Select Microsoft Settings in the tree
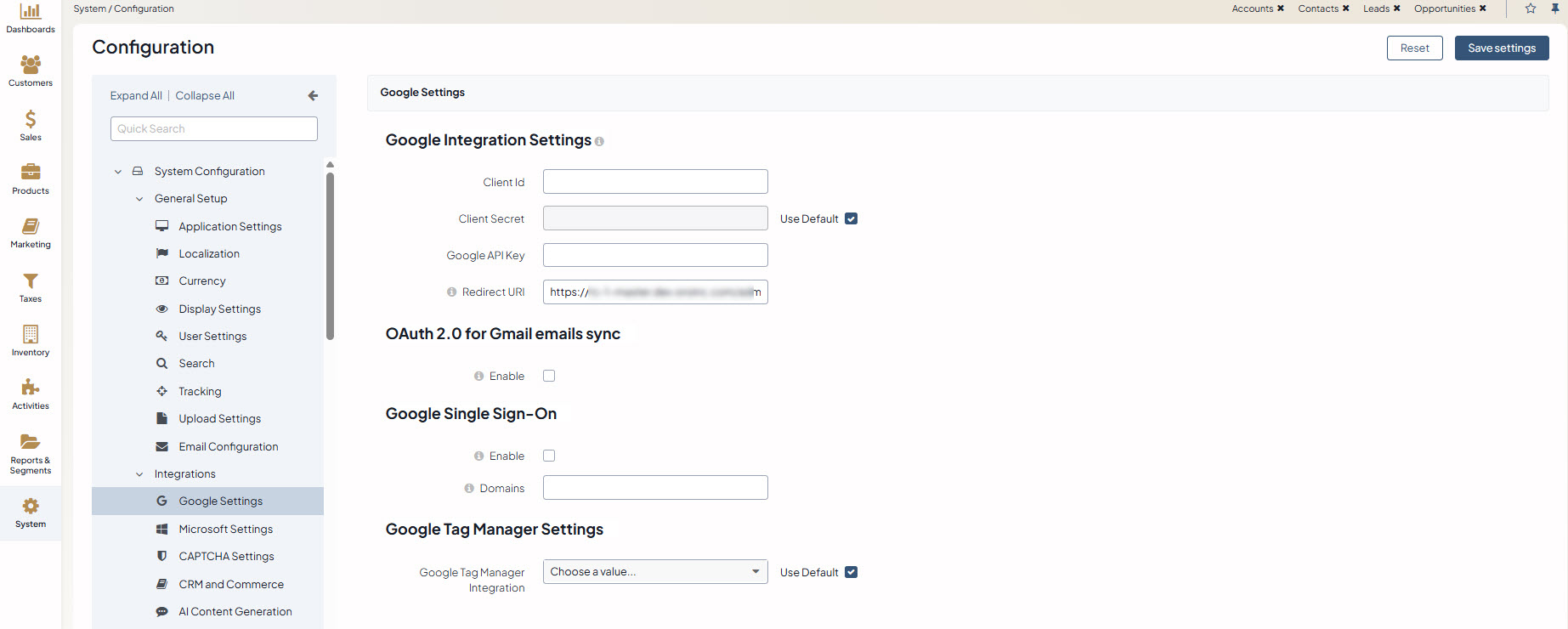Screen dimensions: 1568x629 coord(225,530)
